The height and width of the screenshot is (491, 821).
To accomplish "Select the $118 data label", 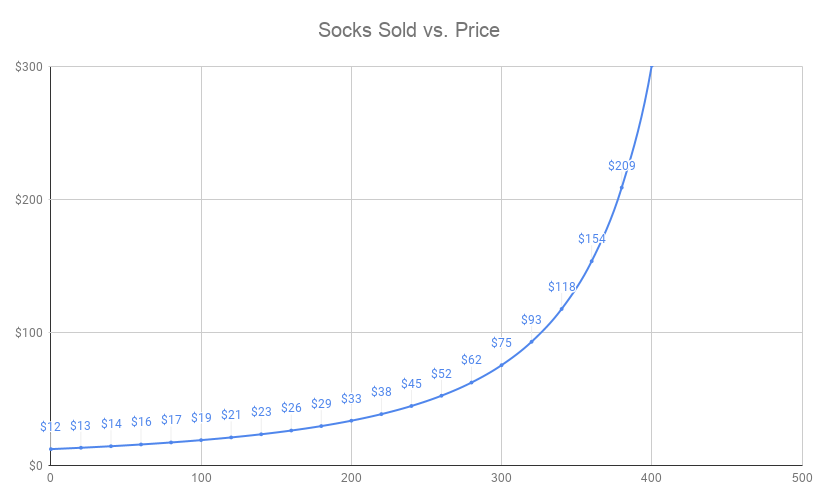I will tap(562, 287).
